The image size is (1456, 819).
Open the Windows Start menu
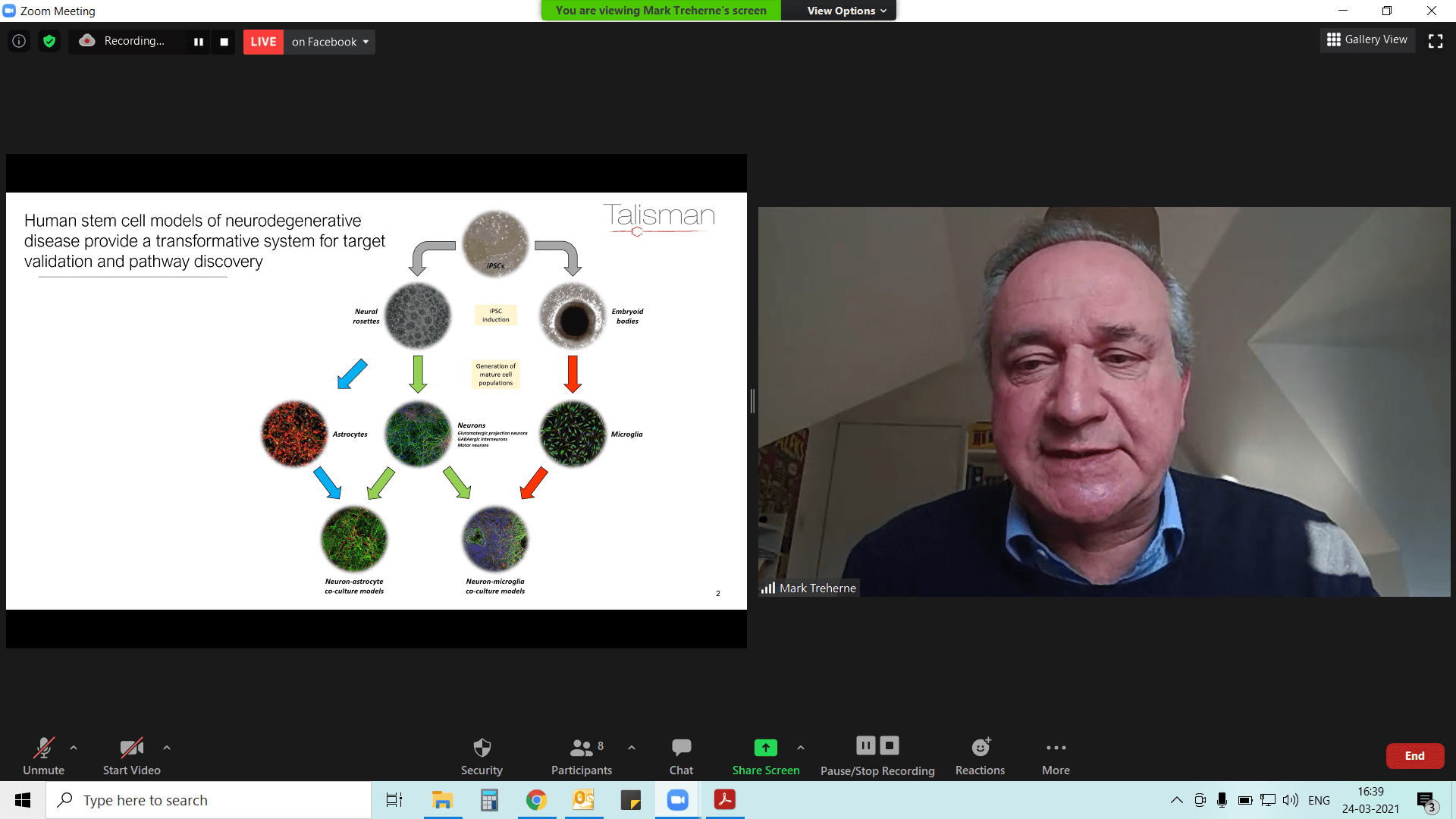(x=23, y=800)
